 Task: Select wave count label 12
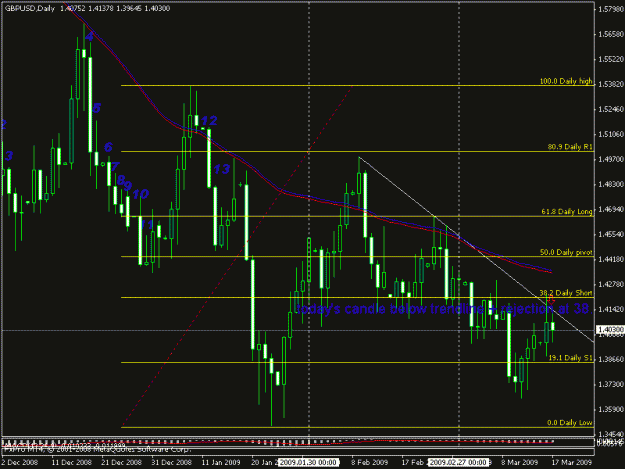coord(209,120)
